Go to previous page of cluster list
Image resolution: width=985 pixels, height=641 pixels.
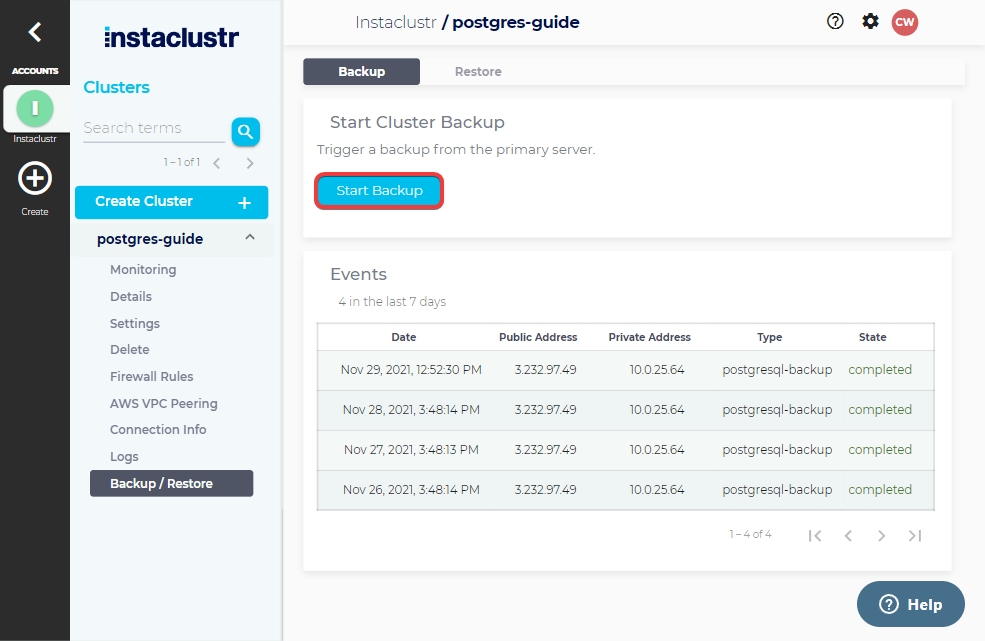[217, 163]
